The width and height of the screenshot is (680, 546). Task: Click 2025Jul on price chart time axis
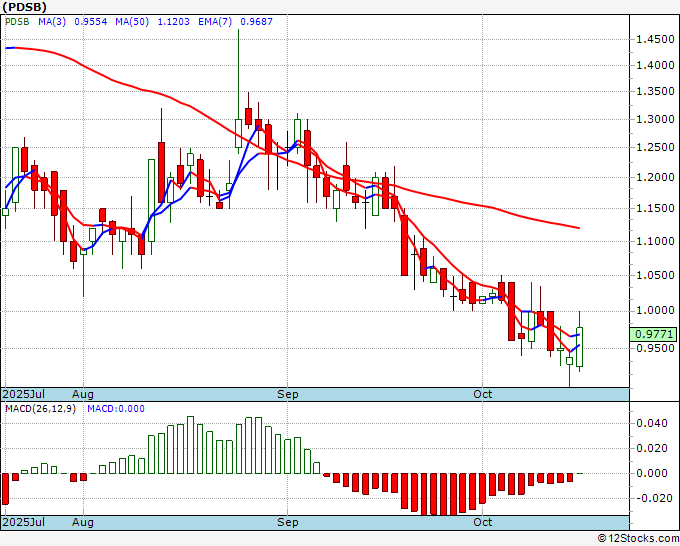pos(23,394)
